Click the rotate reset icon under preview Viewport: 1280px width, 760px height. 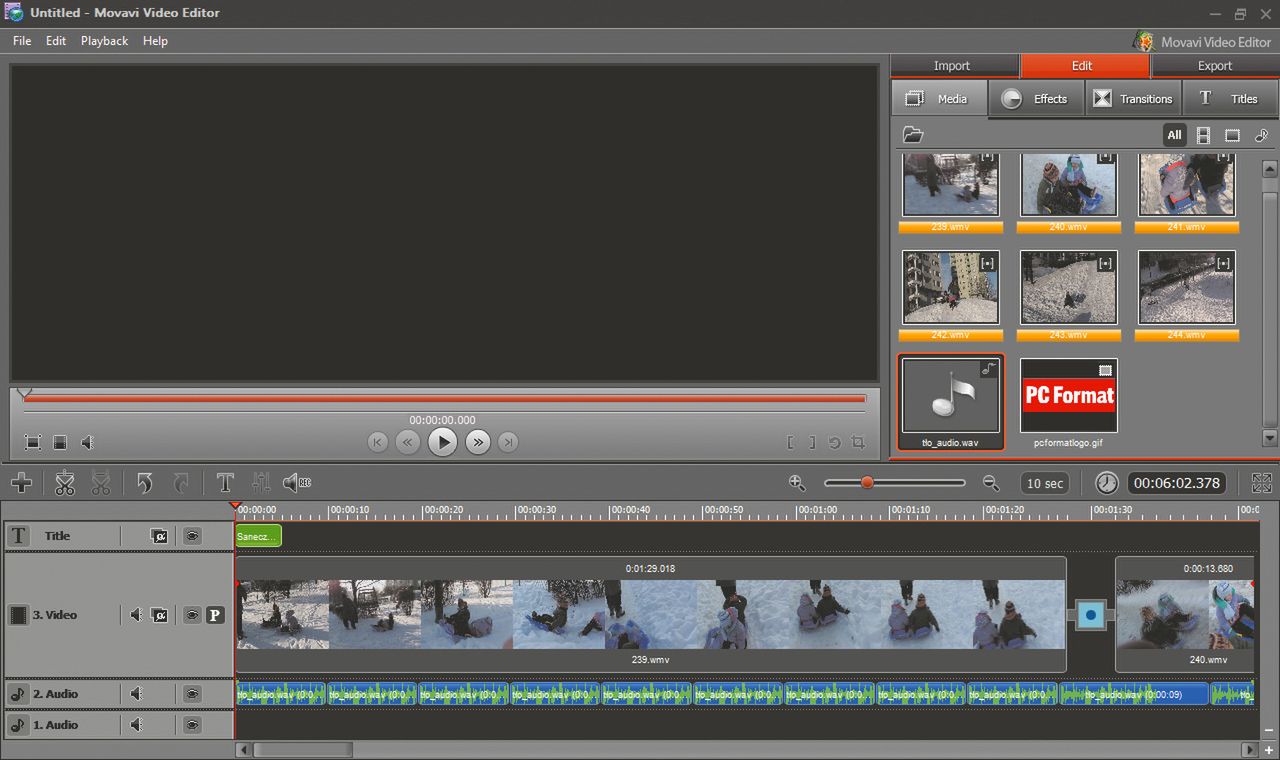[x=835, y=442]
